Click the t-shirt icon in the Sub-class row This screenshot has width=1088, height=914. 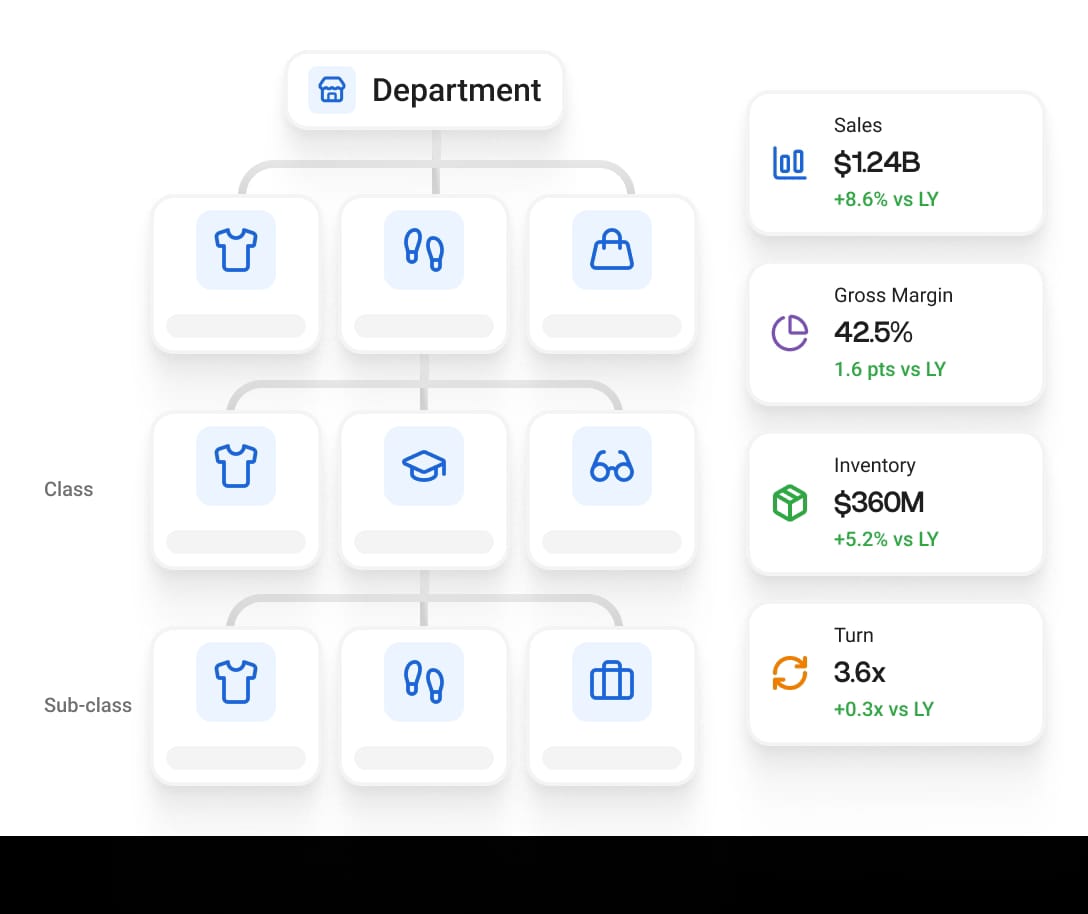coord(236,682)
